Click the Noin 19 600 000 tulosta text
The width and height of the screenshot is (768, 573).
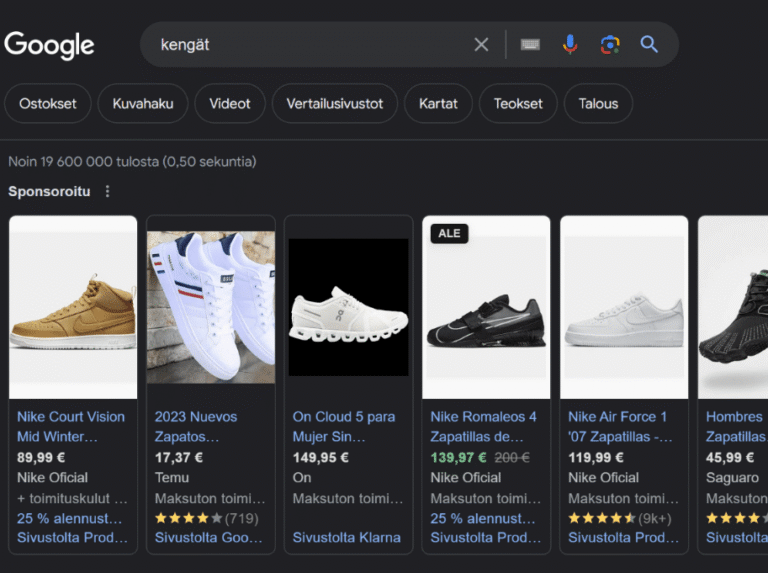(132, 162)
